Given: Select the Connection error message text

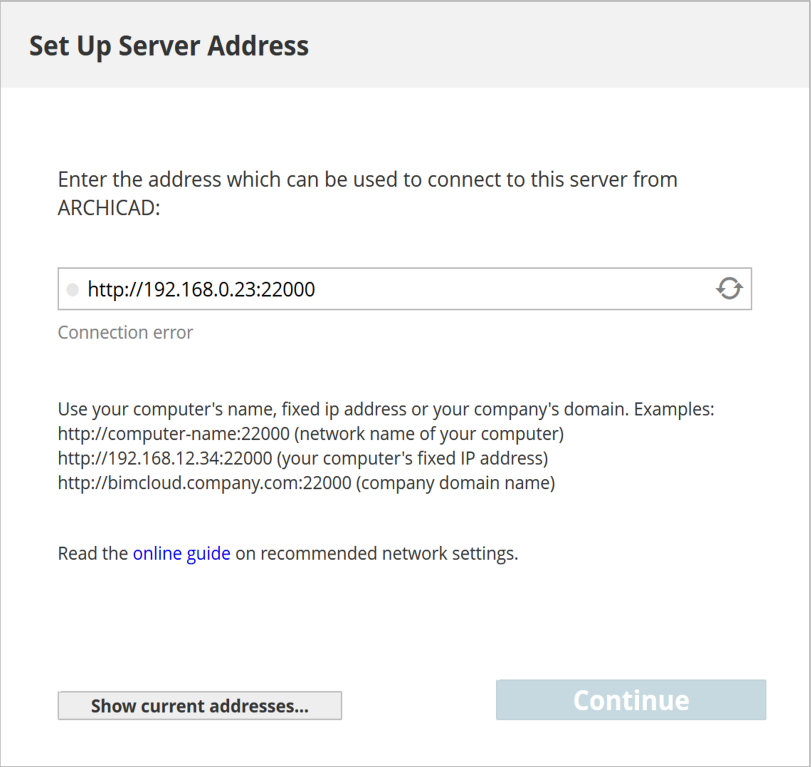Looking at the screenshot, I should point(125,332).
